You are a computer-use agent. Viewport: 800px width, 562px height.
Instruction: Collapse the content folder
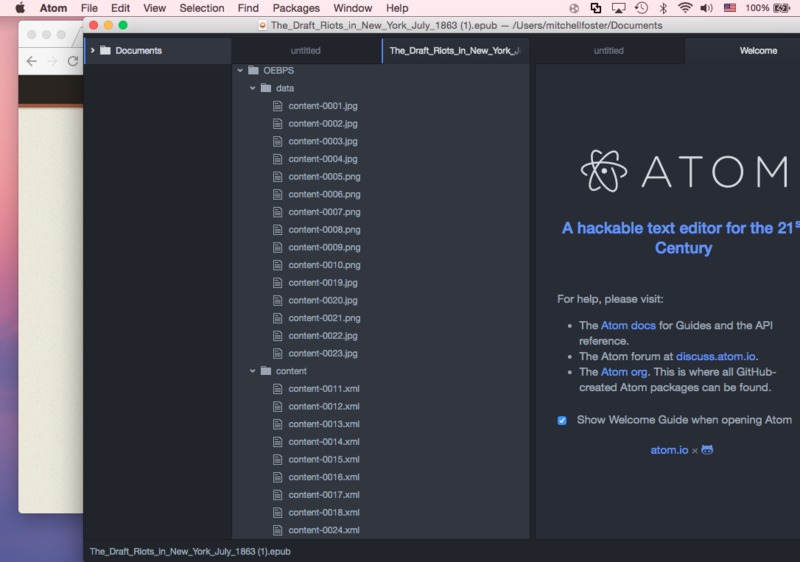[x=253, y=371]
